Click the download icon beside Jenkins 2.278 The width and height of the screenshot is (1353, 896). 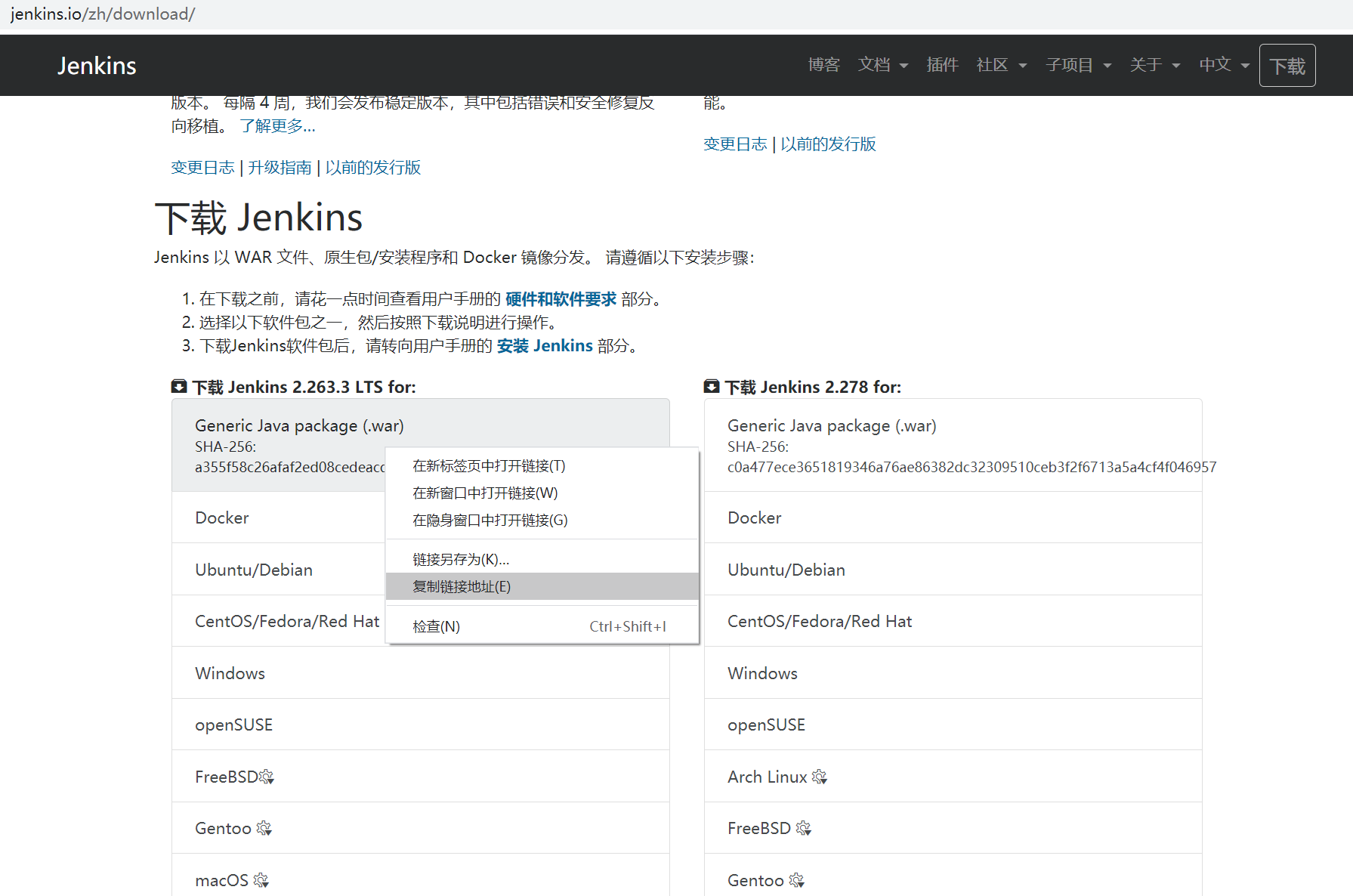click(711, 387)
